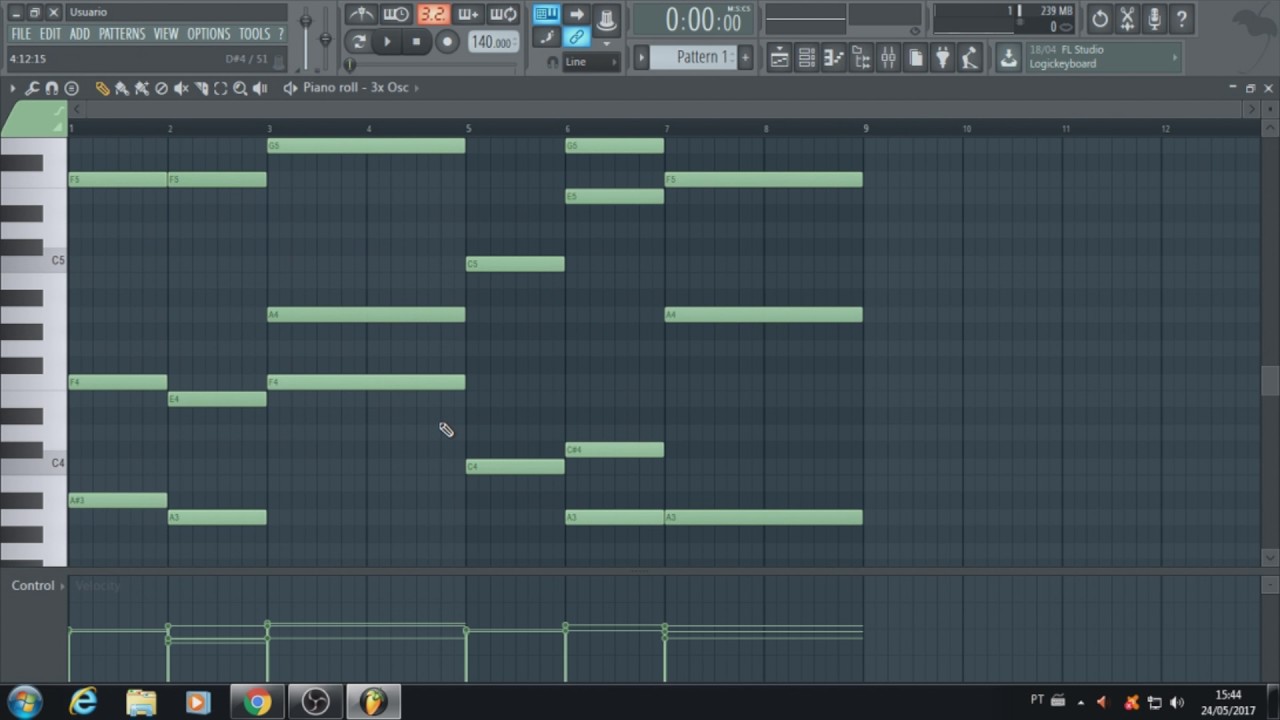Select the Slice tool
The image size is (1280, 720).
[201, 88]
